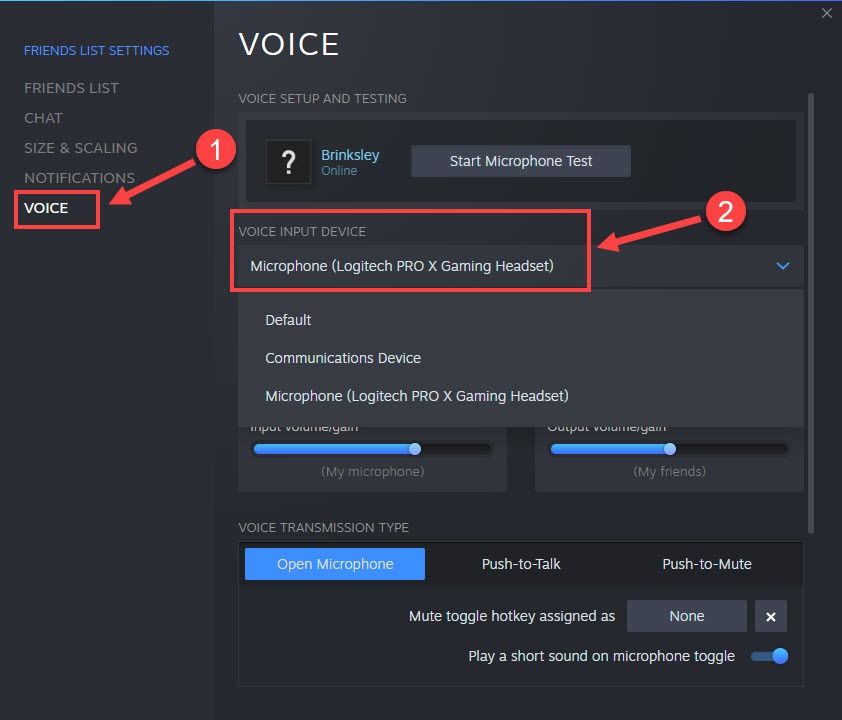Click the Brinksley username link
The width and height of the screenshot is (842, 720).
coord(351,155)
